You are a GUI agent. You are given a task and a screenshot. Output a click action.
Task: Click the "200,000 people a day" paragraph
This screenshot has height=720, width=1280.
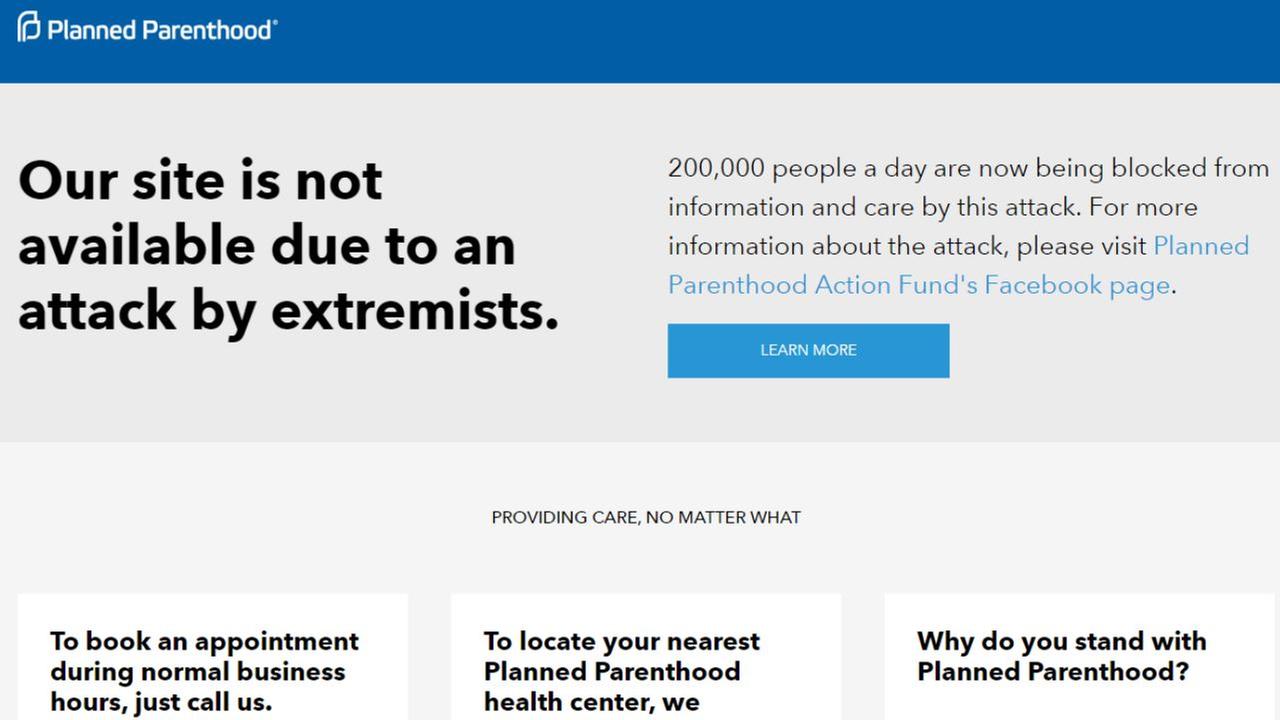(x=968, y=226)
